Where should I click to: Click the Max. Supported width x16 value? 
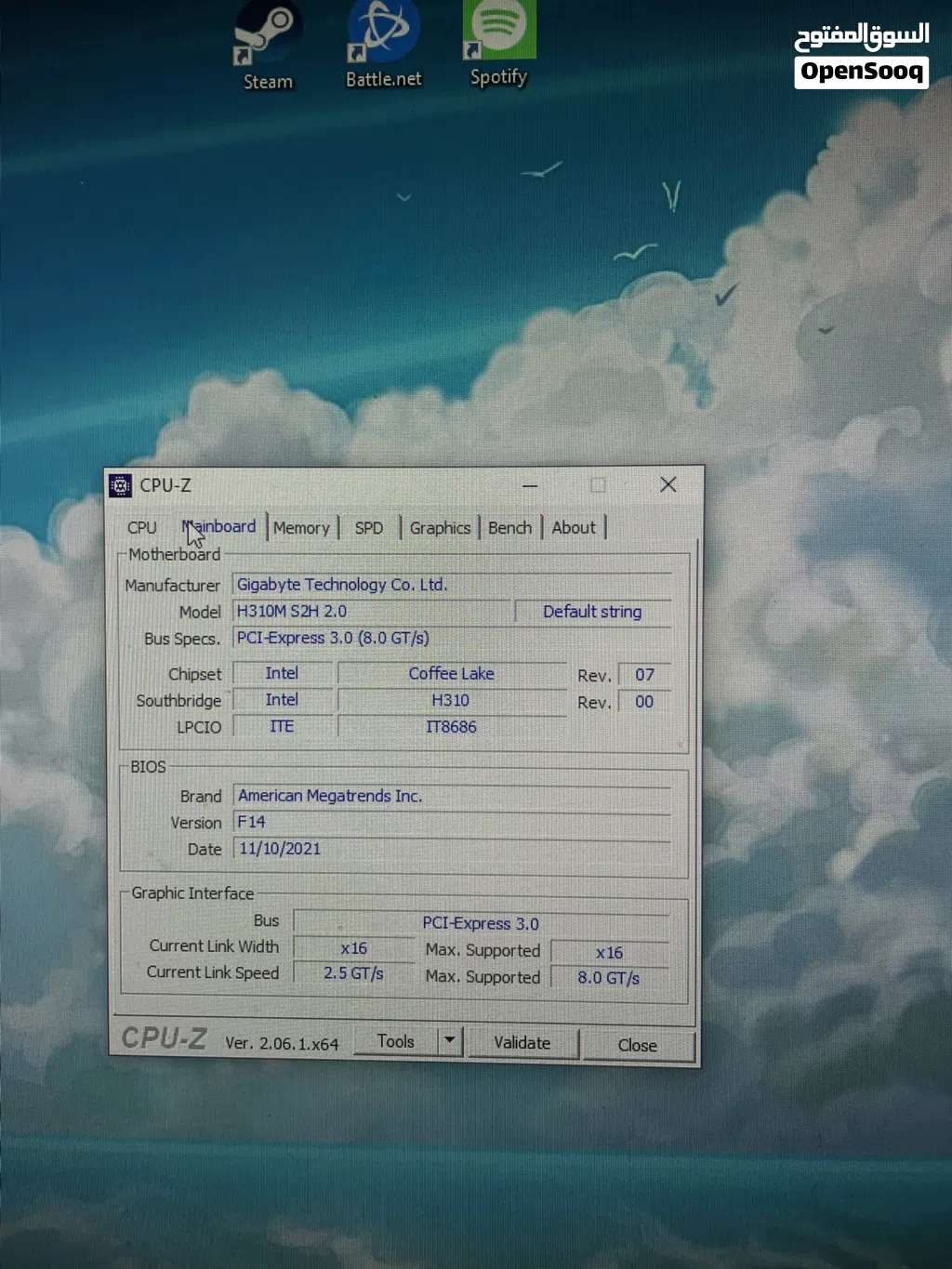610,953
